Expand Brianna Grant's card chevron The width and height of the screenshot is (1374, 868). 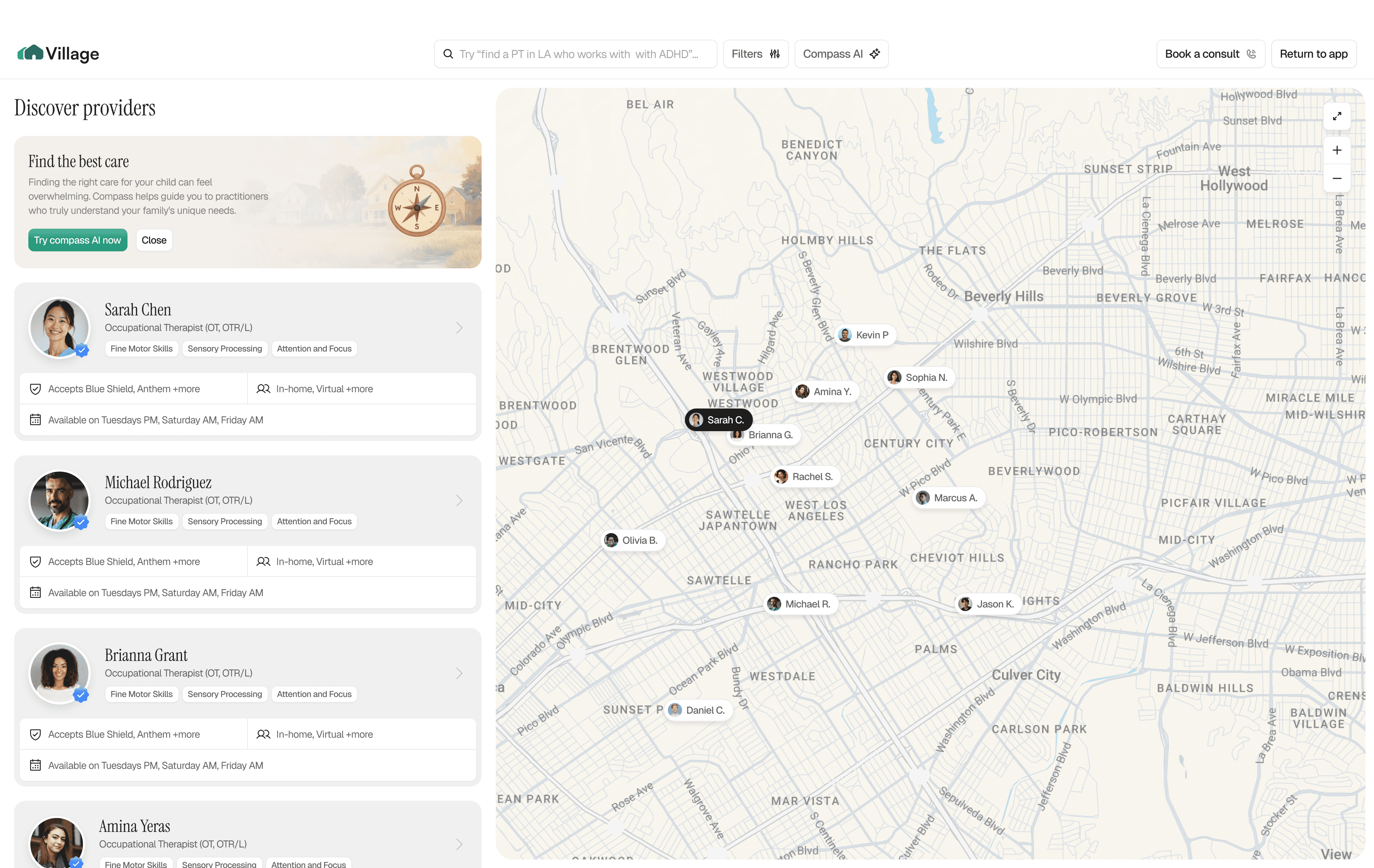click(459, 674)
